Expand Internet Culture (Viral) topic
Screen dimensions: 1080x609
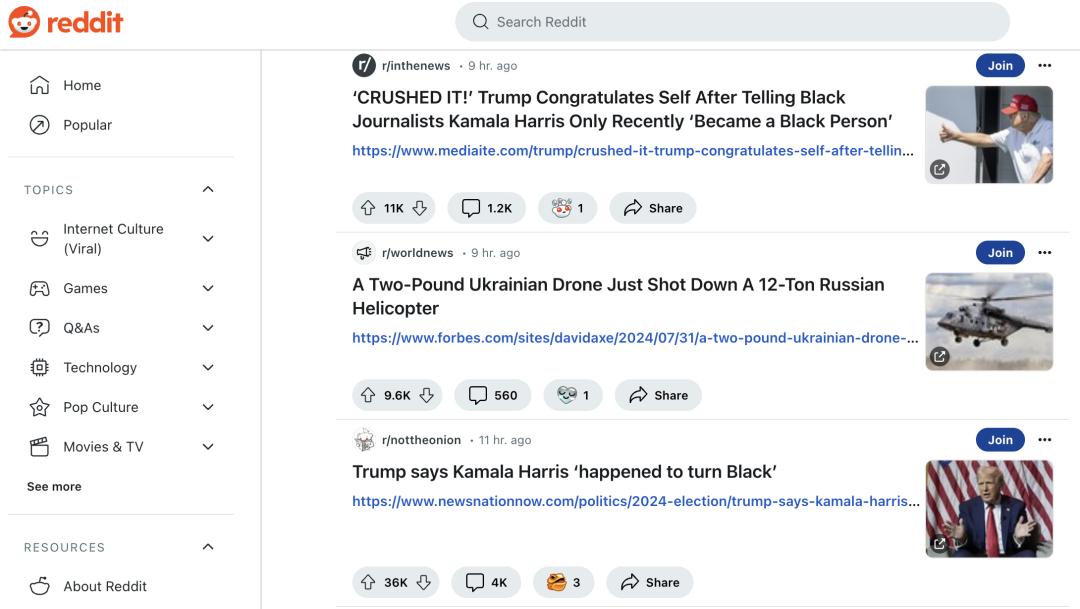click(x=208, y=239)
